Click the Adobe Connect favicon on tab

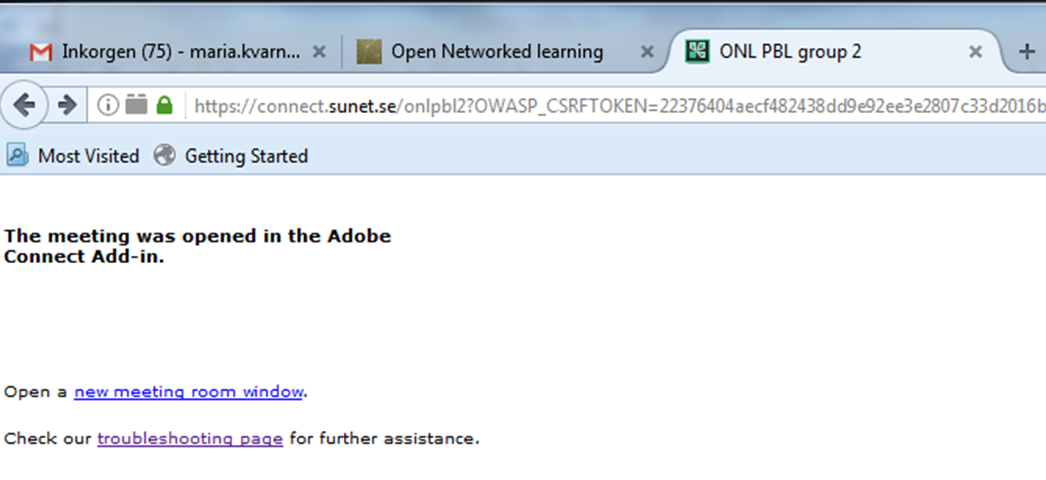[697, 52]
